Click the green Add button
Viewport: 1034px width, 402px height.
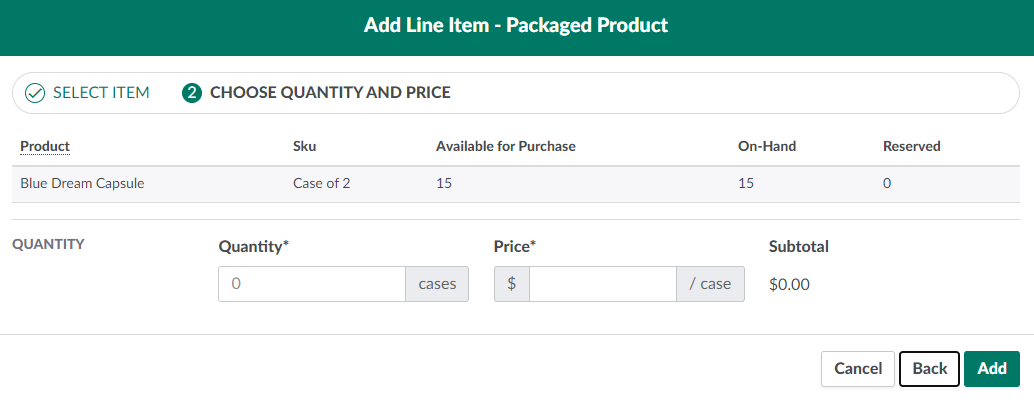[x=991, y=369]
